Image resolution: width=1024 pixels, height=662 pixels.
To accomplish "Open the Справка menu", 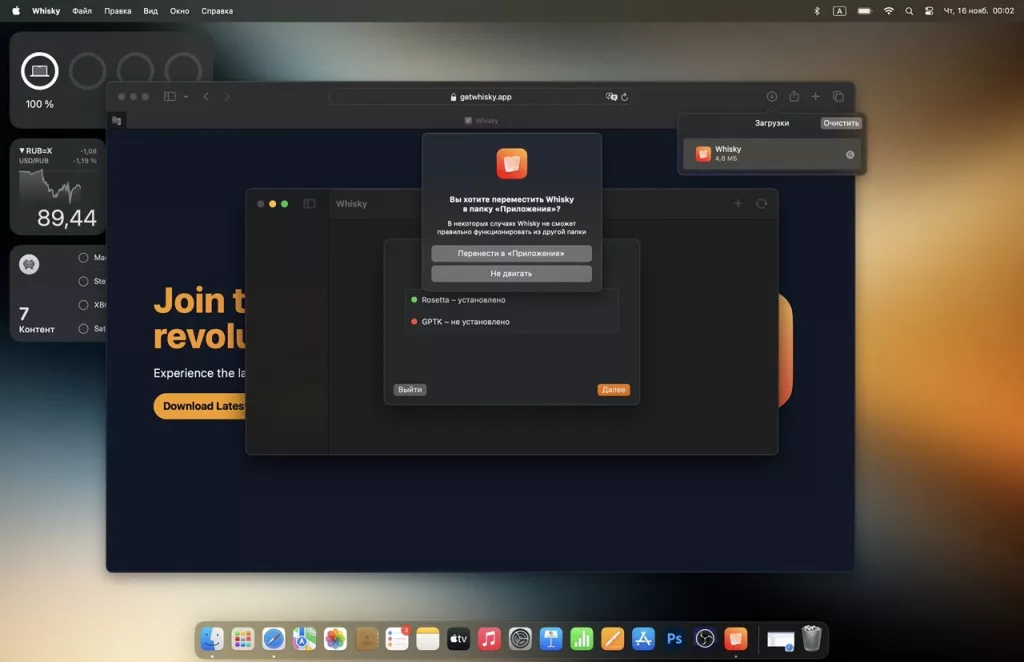I will [x=217, y=11].
